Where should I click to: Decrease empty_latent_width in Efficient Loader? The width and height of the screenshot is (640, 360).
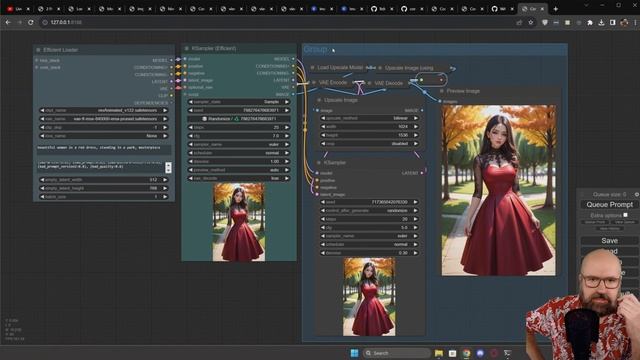42,180
